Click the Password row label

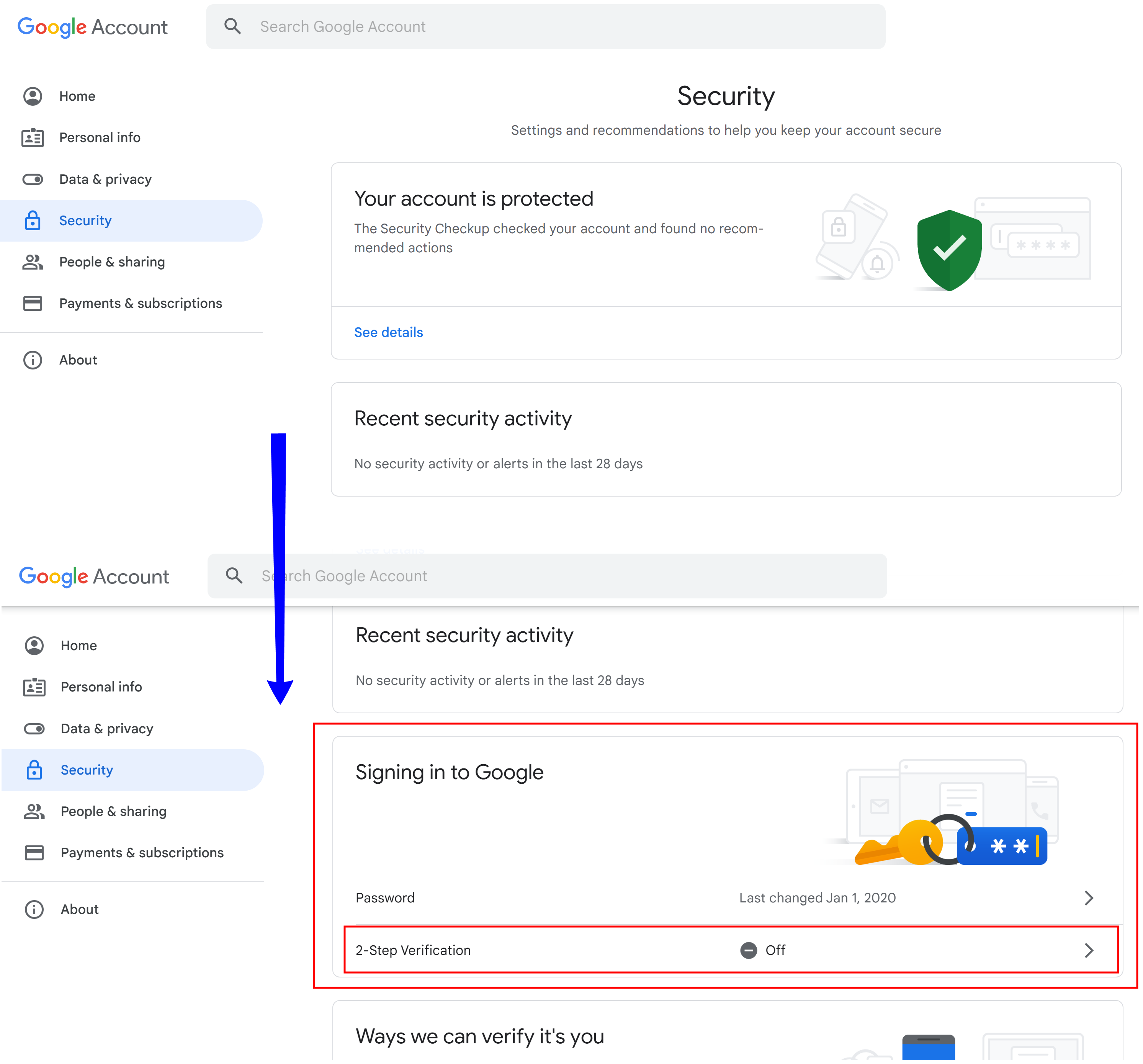coord(385,898)
